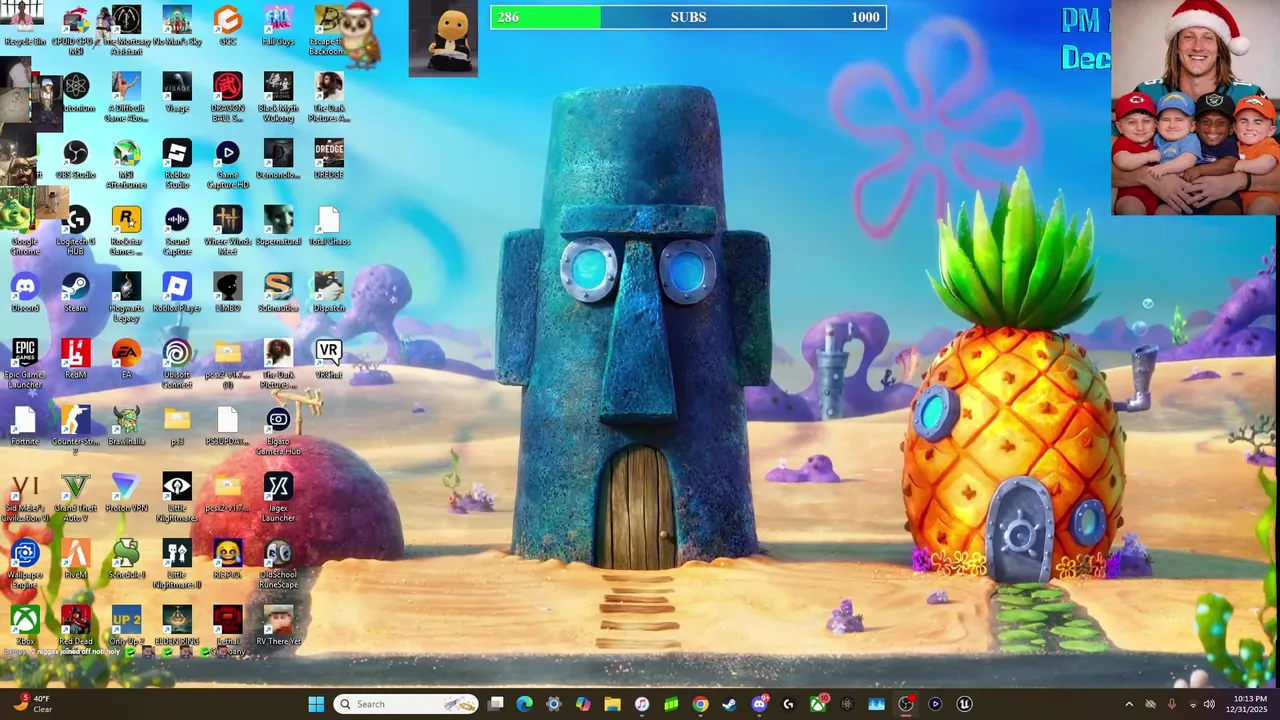Open the Jagex Launcher shortcut
Image resolution: width=1280 pixels, height=720 pixels.
pyautogui.click(x=278, y=498)
